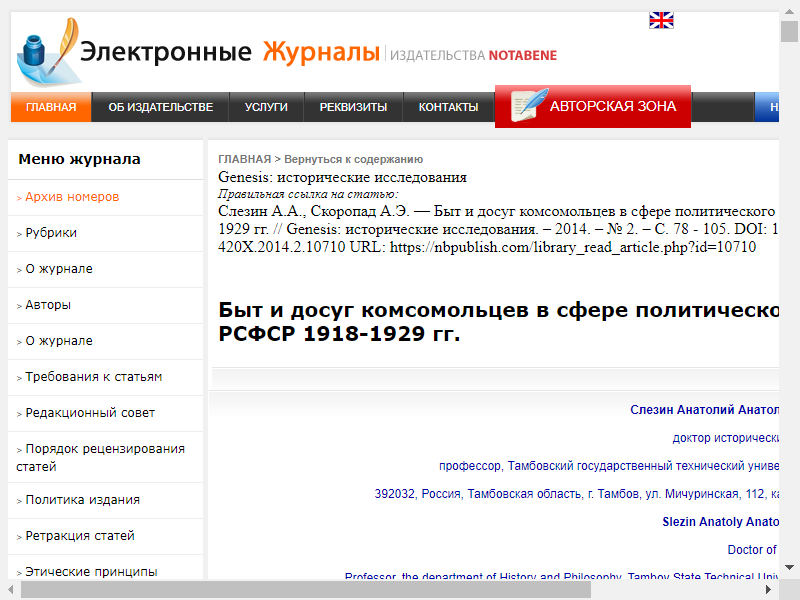
Task: Open Требования к статьям link
Action: (x=93, y=377)
